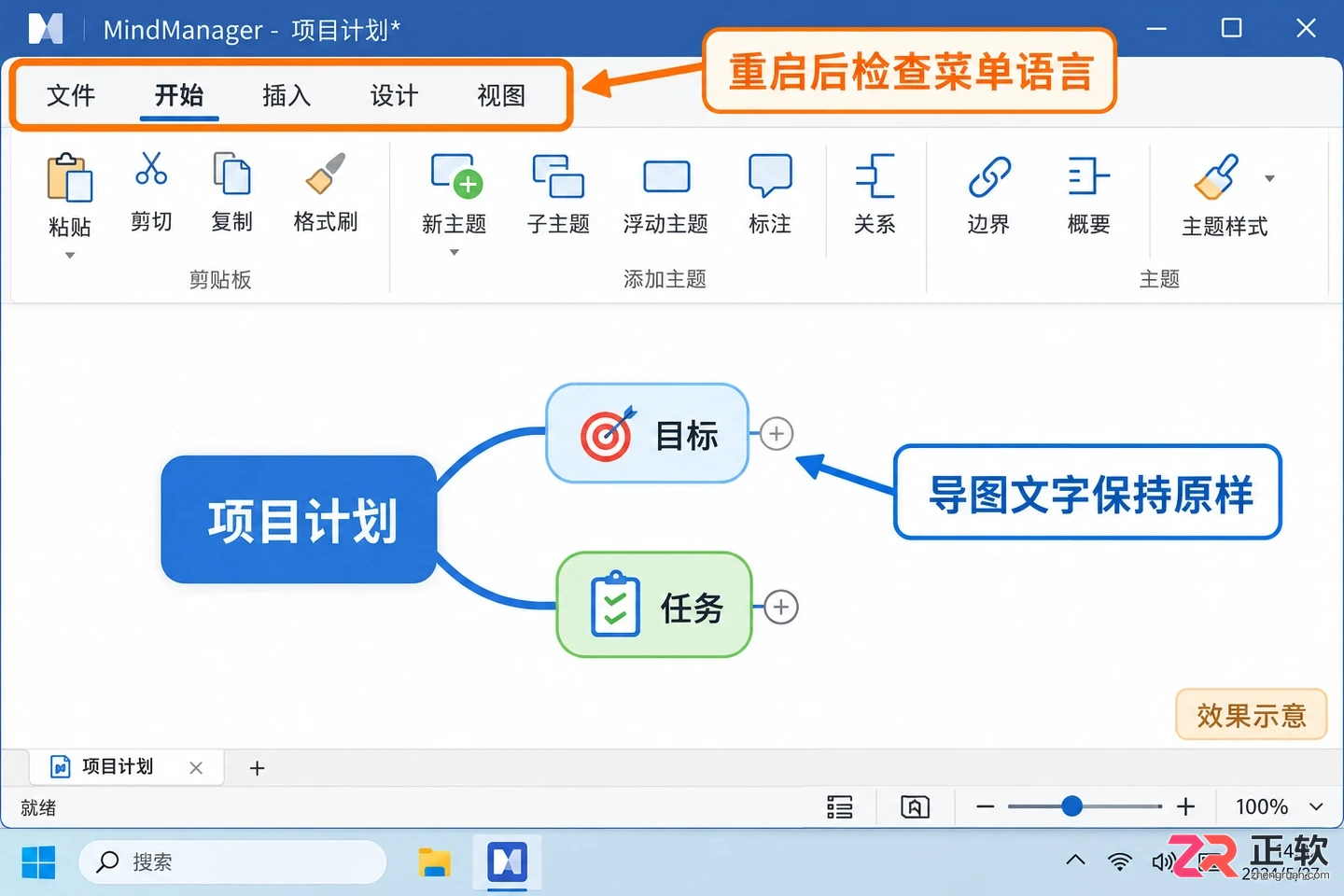
Task: Select the 目标 topic node
Action: click(x=647, y=434)
